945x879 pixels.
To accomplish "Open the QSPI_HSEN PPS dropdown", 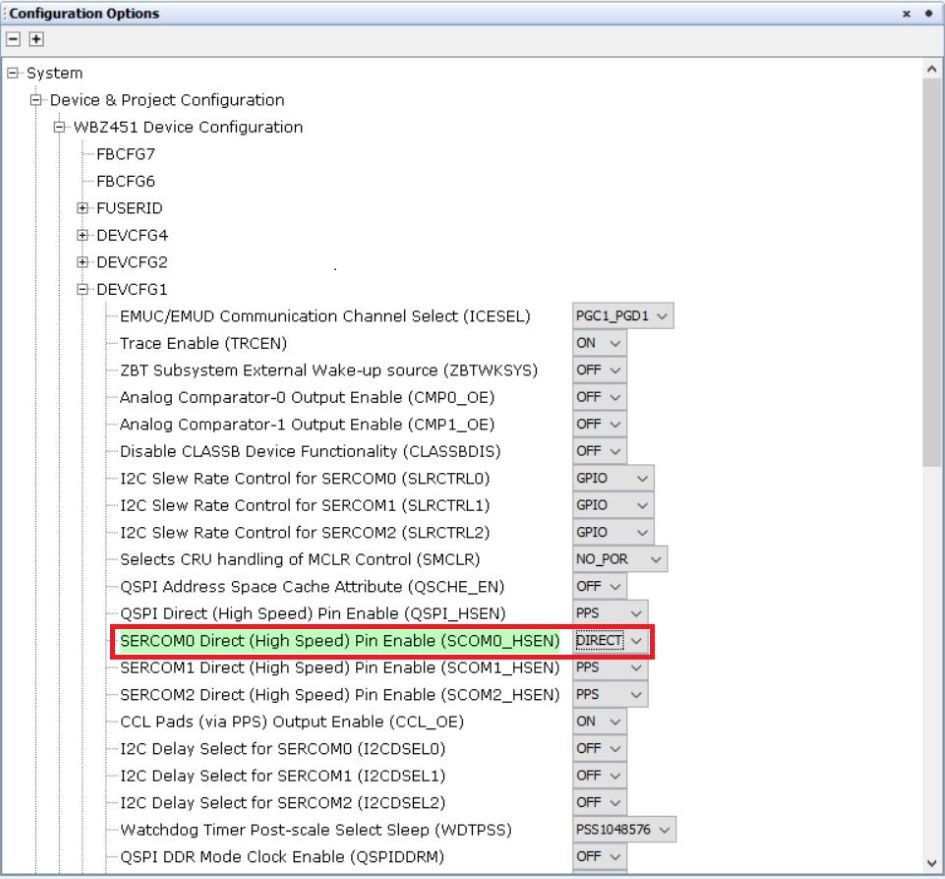I will point(609,613).
